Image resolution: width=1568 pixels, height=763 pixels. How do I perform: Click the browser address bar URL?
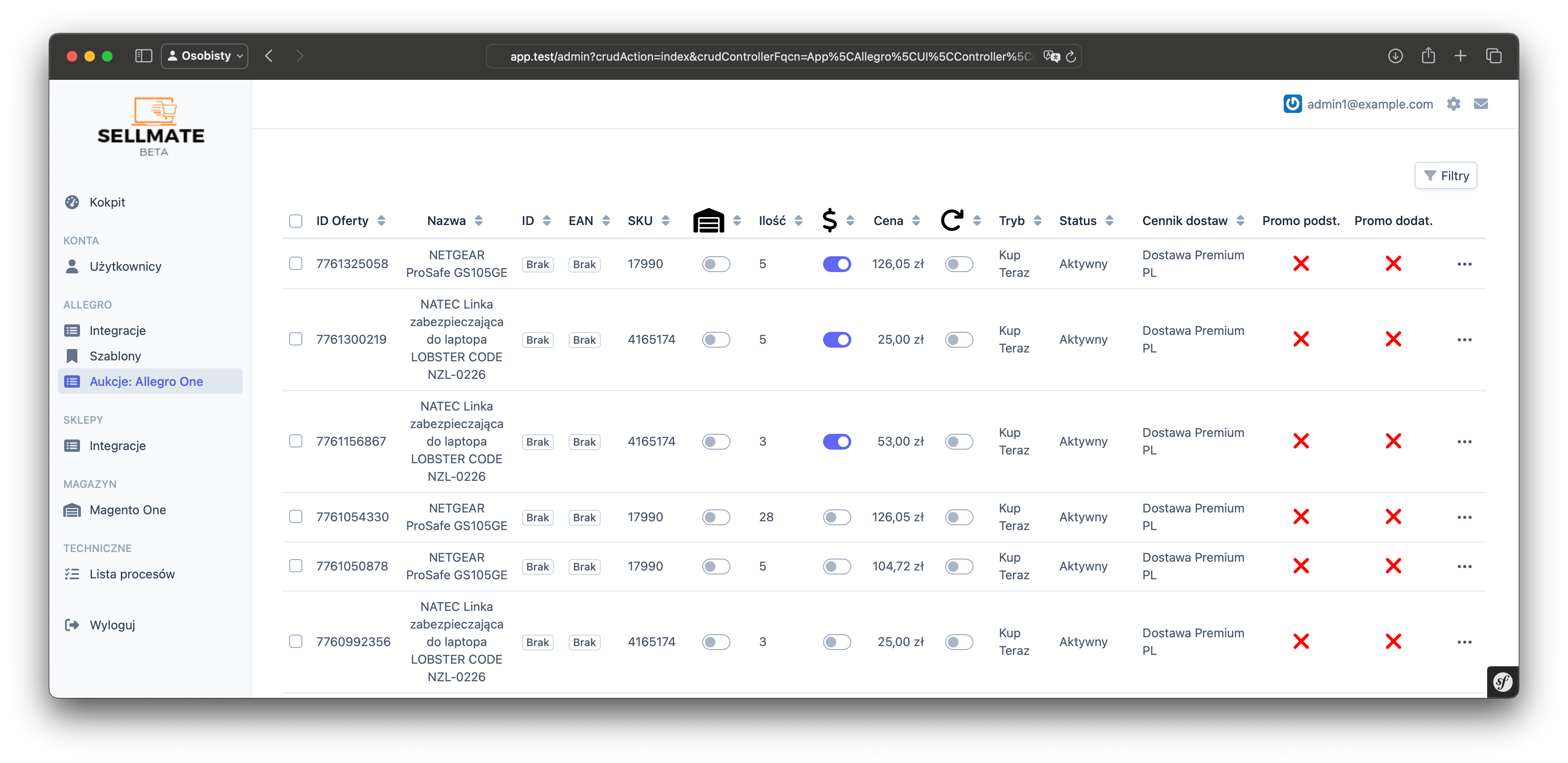[771, 57]
